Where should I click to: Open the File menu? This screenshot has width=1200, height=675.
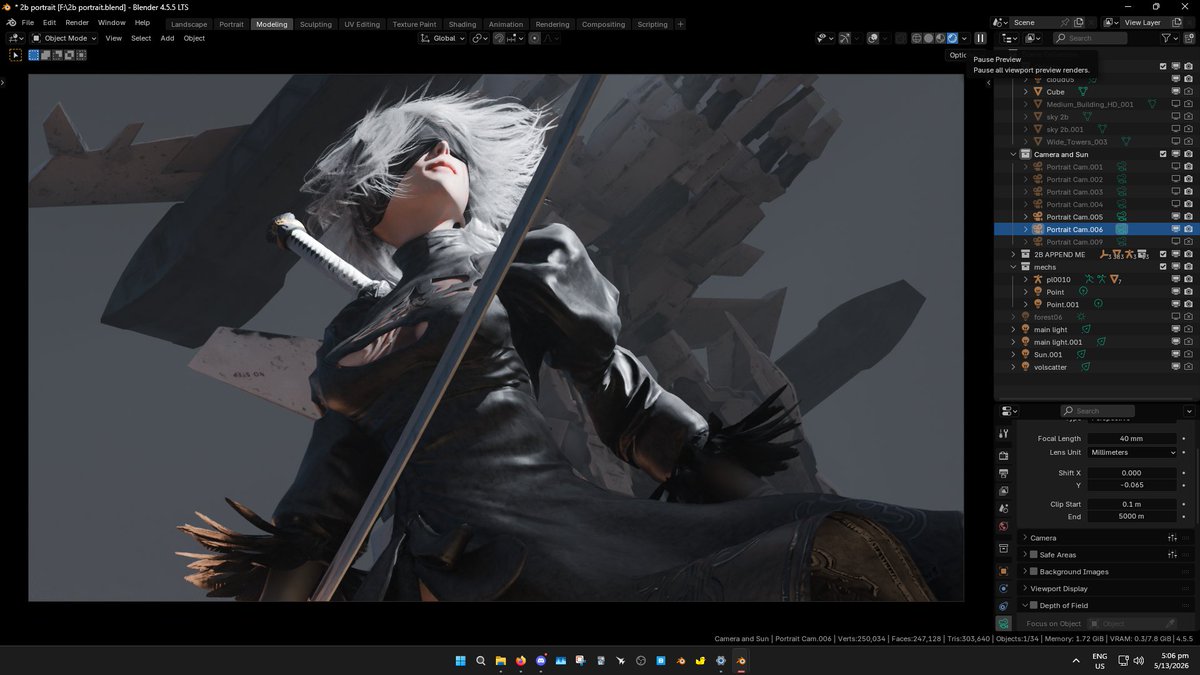tap(27, 22)
